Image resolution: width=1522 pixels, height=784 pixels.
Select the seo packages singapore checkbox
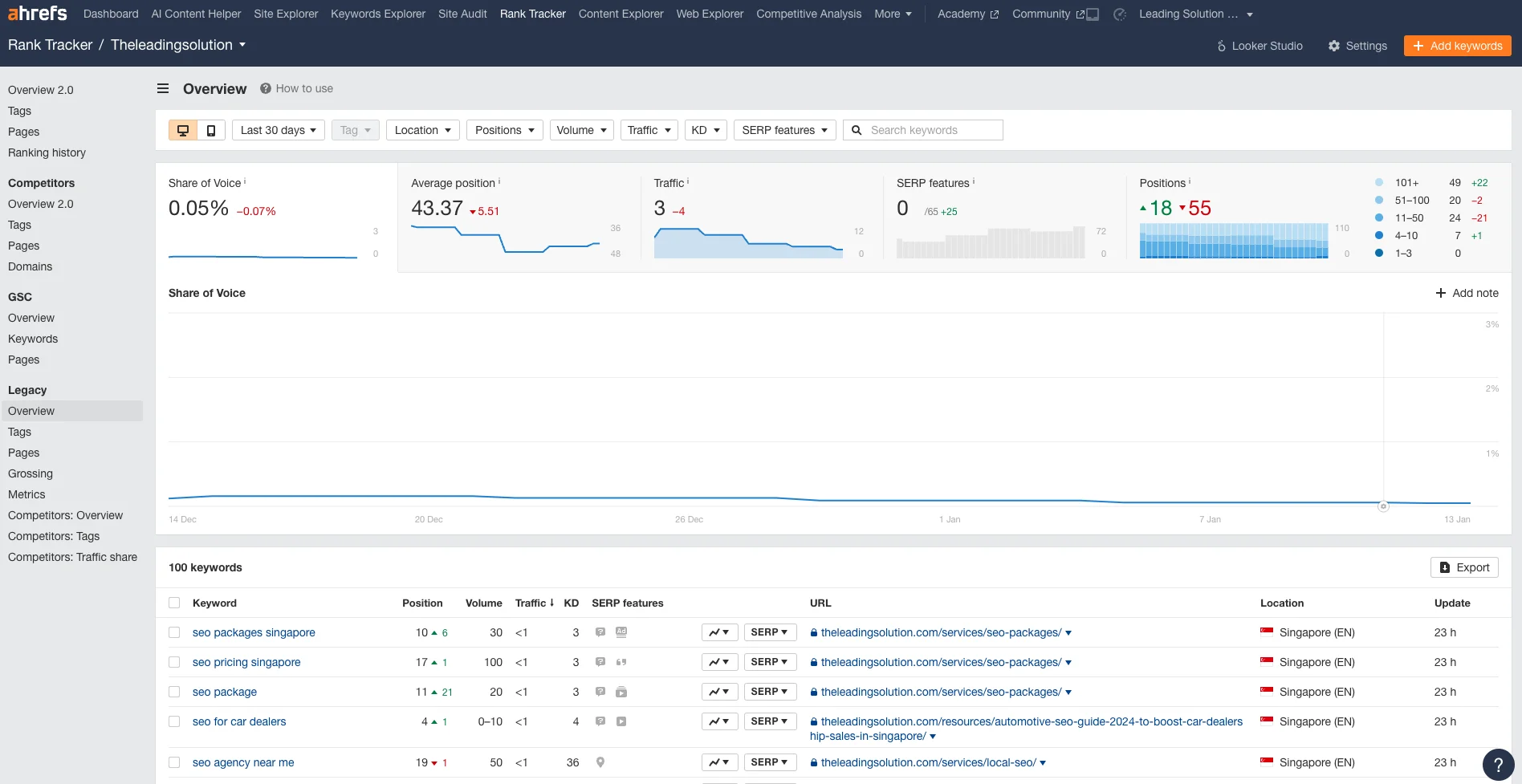[174, 632]
